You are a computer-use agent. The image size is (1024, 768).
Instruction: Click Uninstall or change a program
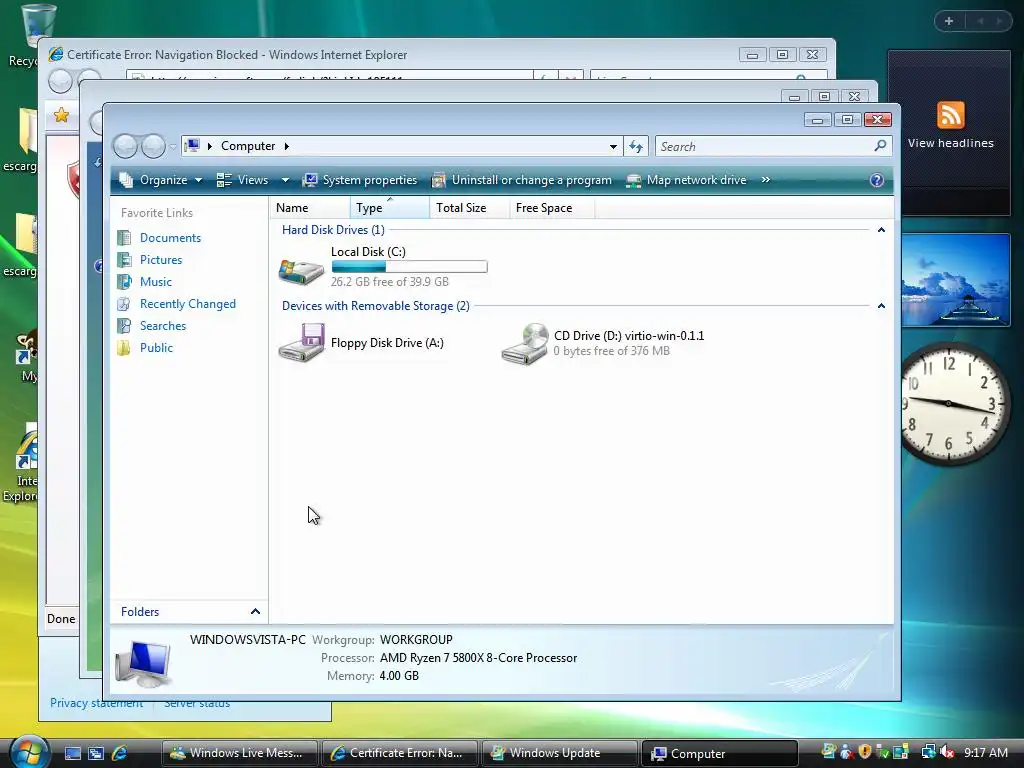pos(522,180)
